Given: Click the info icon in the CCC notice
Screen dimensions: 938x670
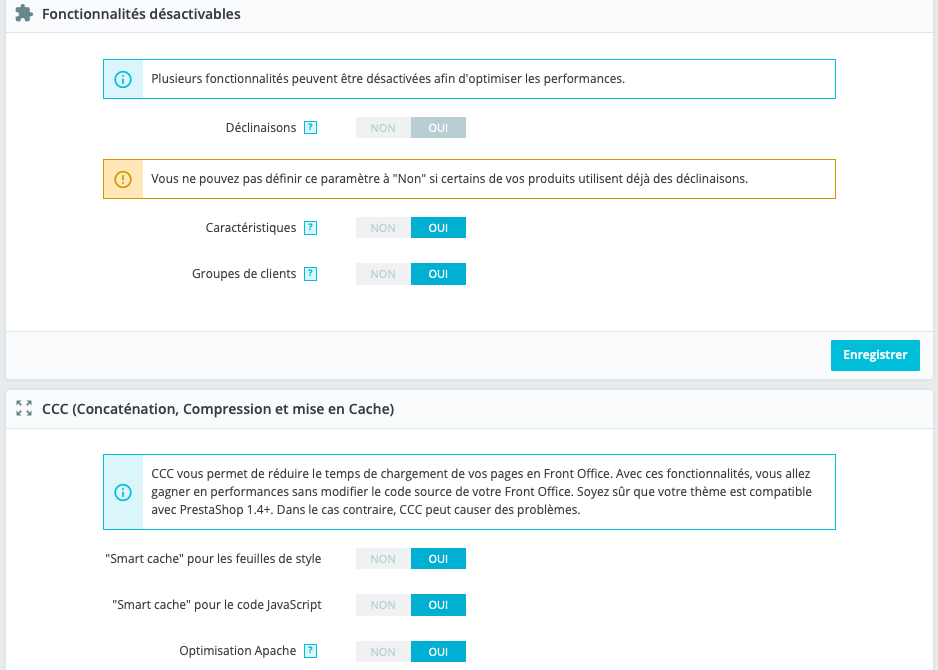Looking at the screenshot, I should click(x=123, y=492).
